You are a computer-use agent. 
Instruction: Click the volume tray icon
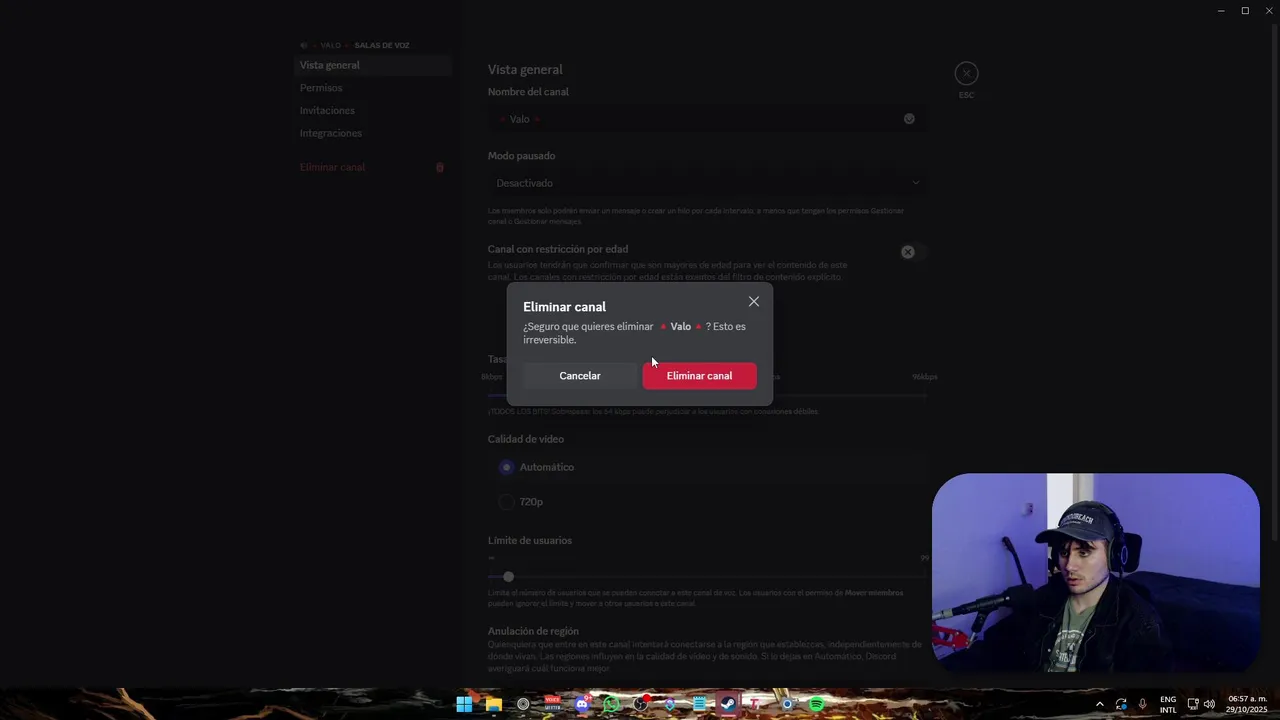[x=1209, y=704]
